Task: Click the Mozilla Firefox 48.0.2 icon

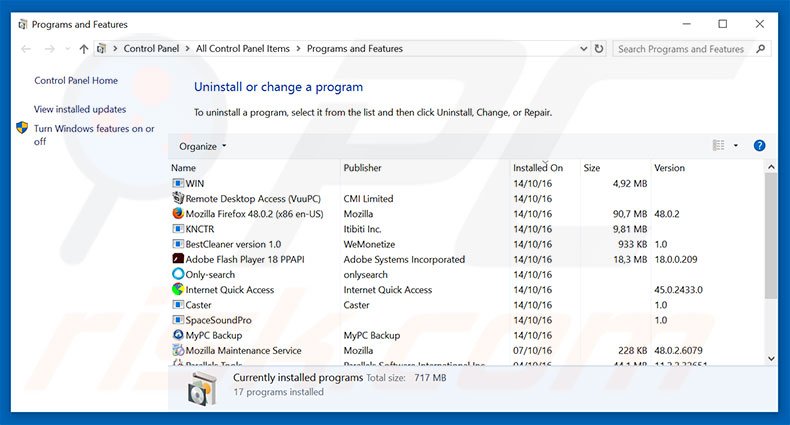Action: point(178,214)
